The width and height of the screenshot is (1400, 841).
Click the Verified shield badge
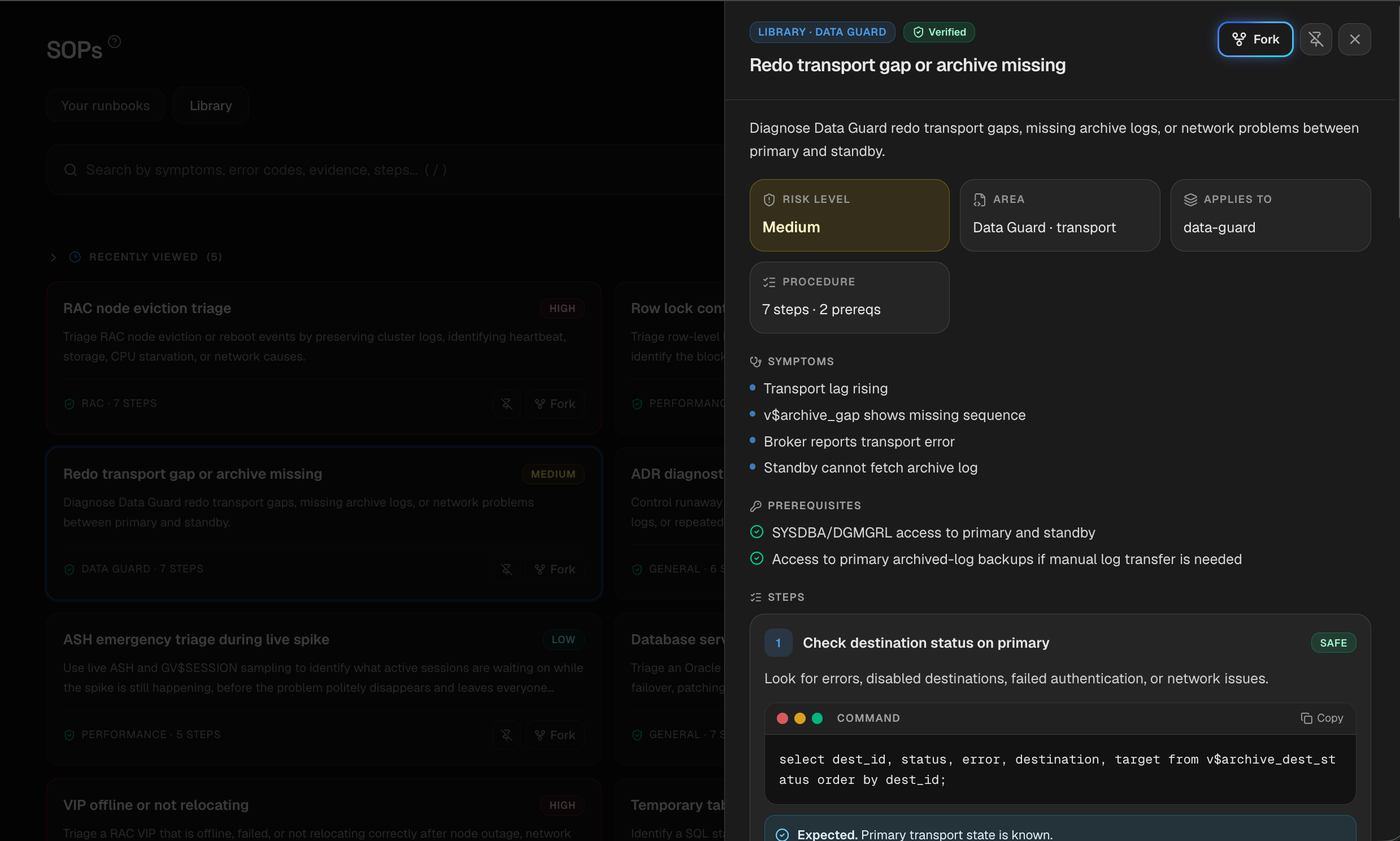click(x=938, y=32)
